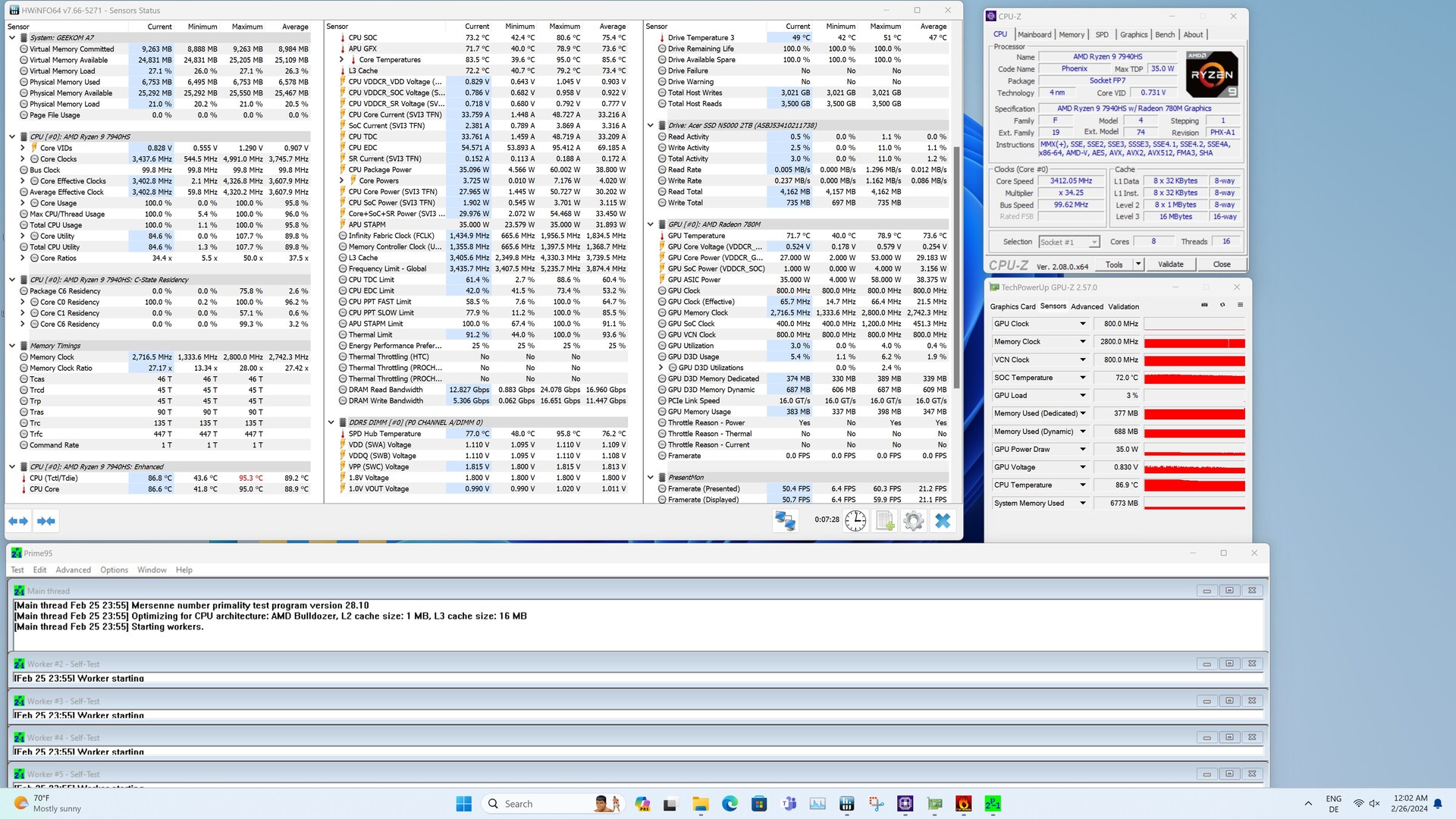The width and height of the screenshot is (1456, 819).
Task: Collapse the GPU [#0]: AMD Radeon 780M group
Action: 651,224
